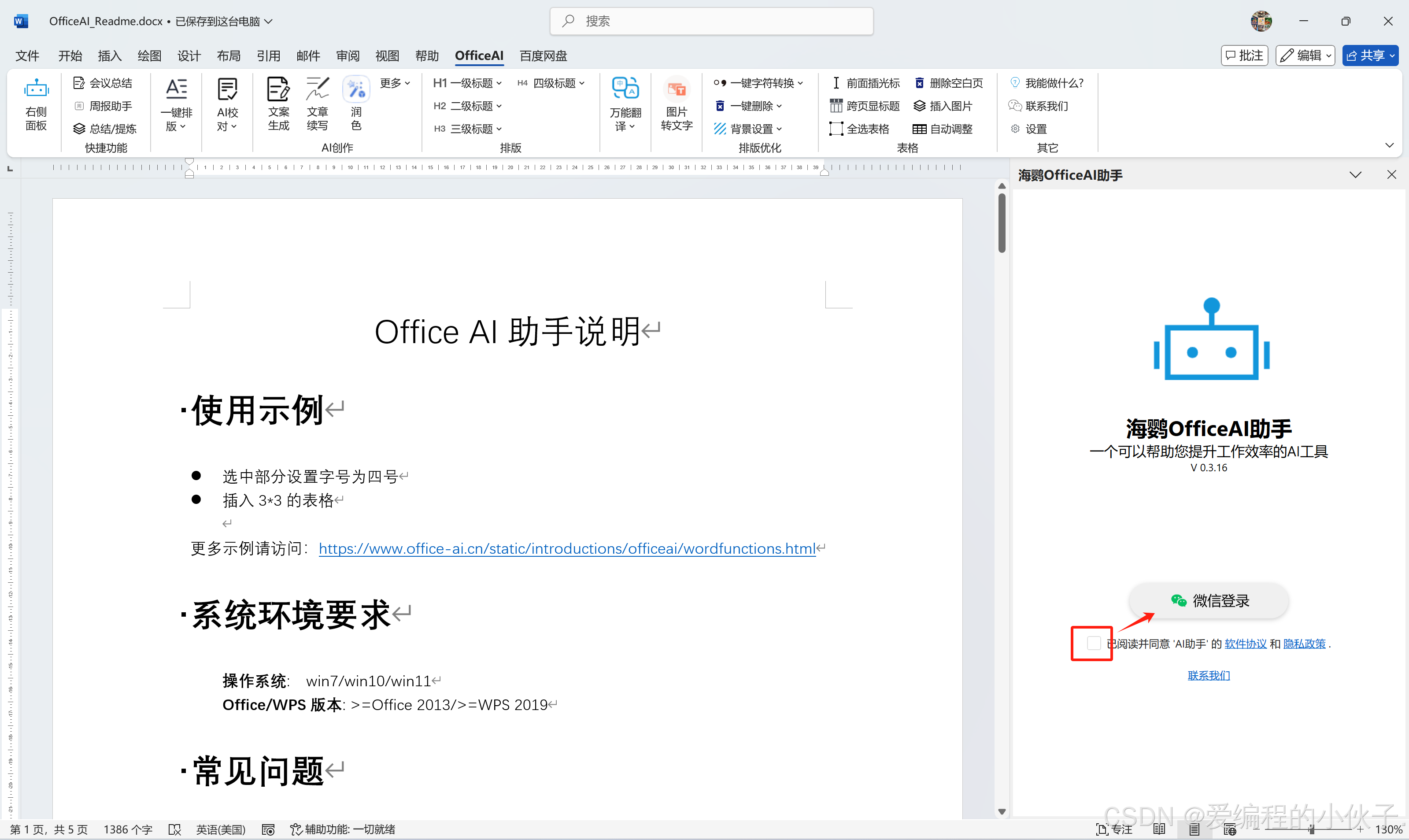Check the agreement checkbox for 软件协议
Screen dimensions: 1409x840
1092,643
